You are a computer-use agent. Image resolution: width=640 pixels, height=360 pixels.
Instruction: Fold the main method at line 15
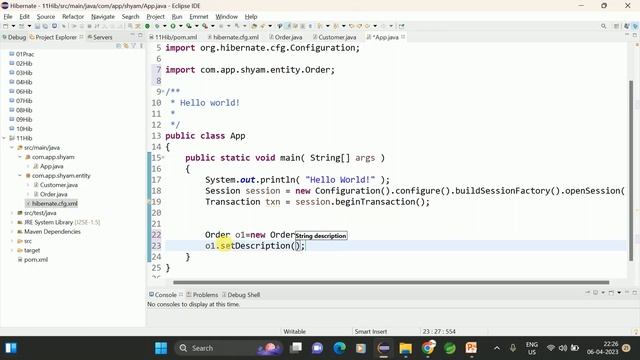[x=163, y=158]
